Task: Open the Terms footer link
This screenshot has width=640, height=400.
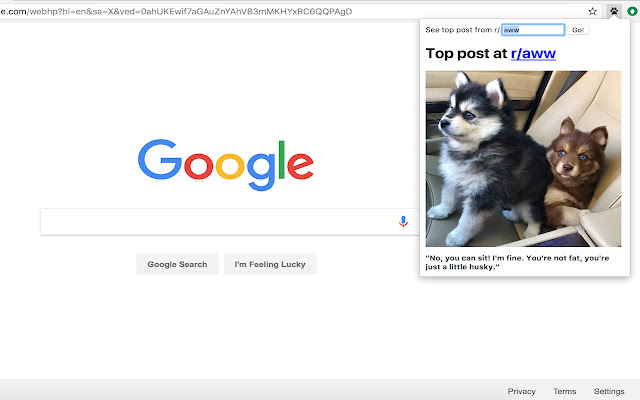Action: pyautogui.click(x=564, y=391)
